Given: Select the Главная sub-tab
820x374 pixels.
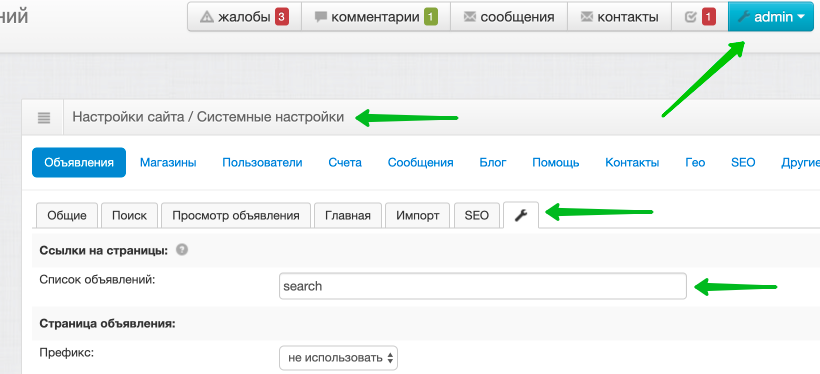Looking at the screenshot, I should tap(348, 215).
